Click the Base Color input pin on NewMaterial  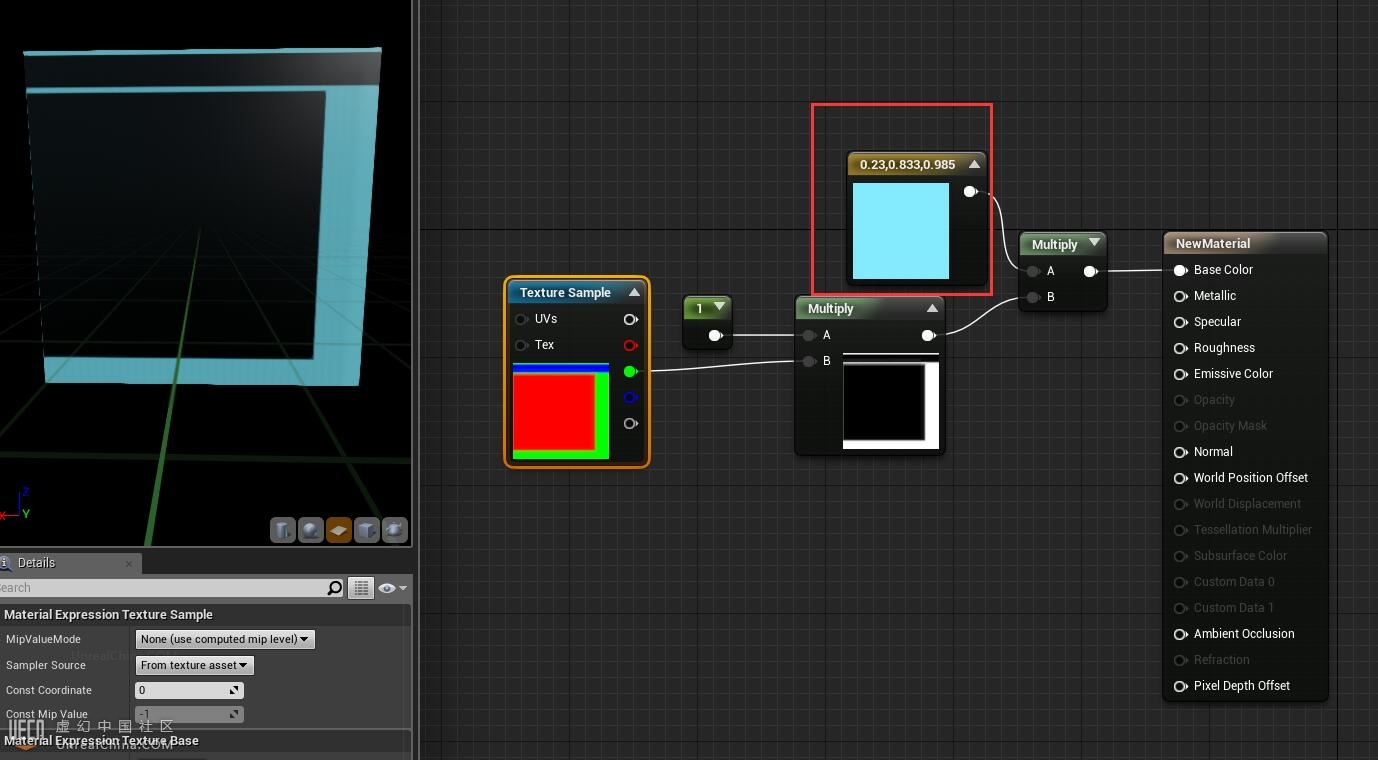pos(1181,270)
